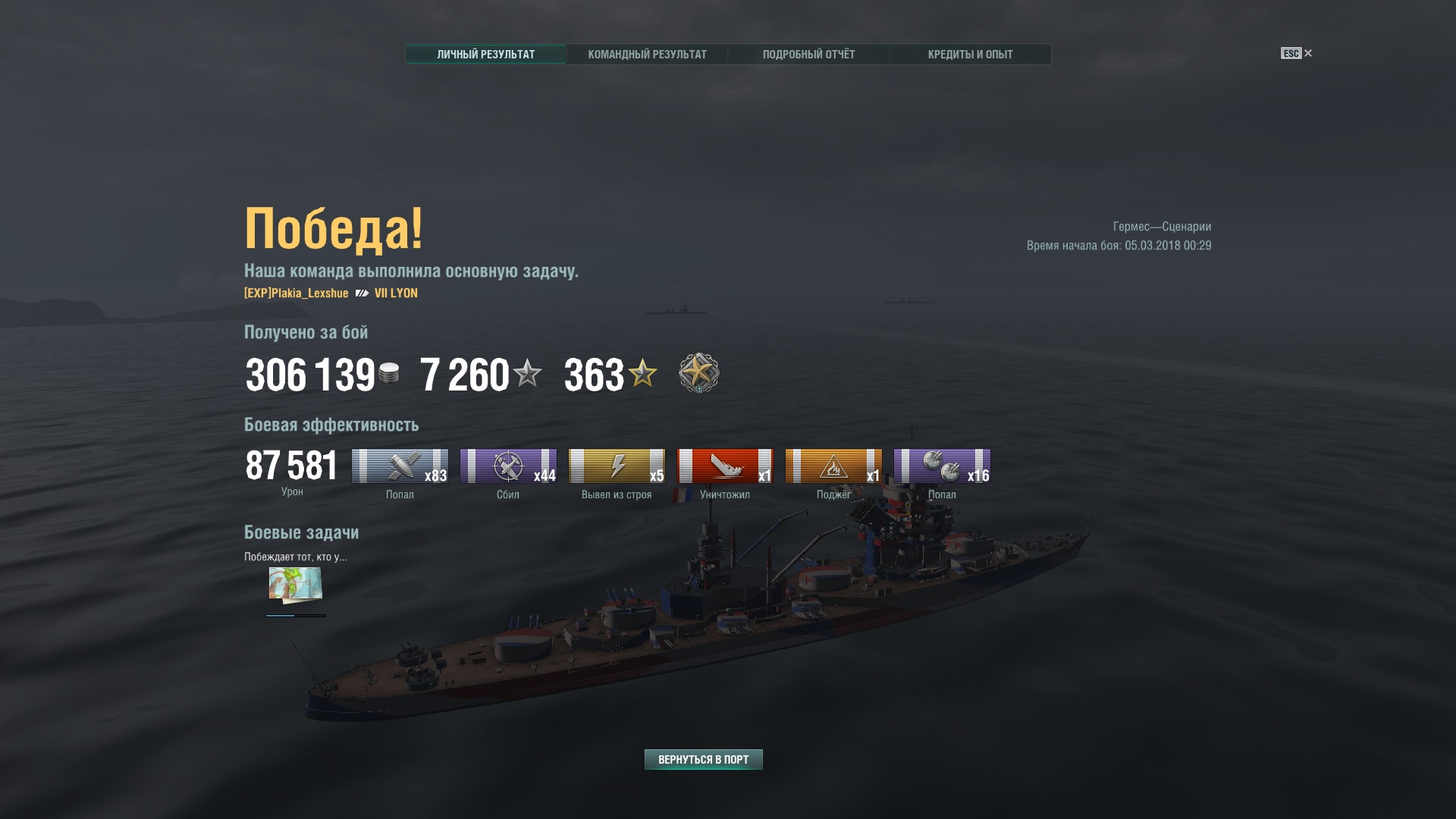Click the incapacitation ribbon x5
Image resolution: width=1456 pixels, height=819 pixels.
tap(617, 466)
